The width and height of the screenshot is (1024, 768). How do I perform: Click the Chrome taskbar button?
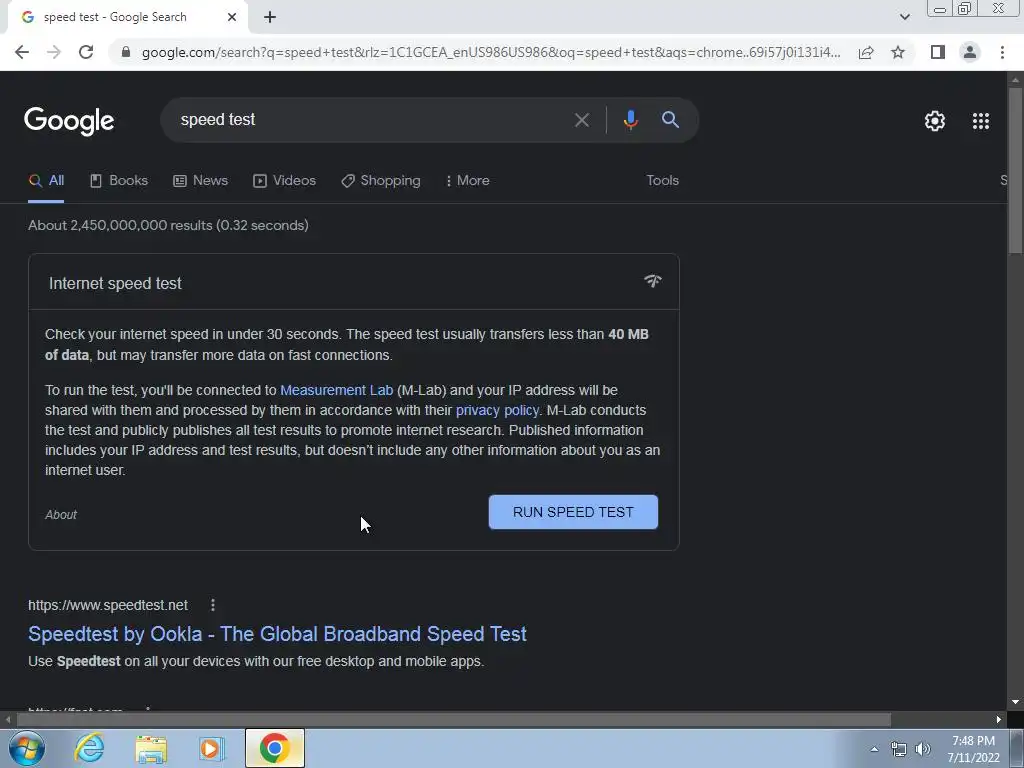click(275, 748)
